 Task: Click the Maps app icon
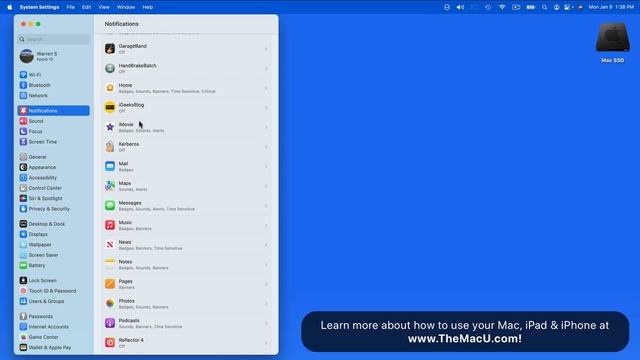coord(110,186)
